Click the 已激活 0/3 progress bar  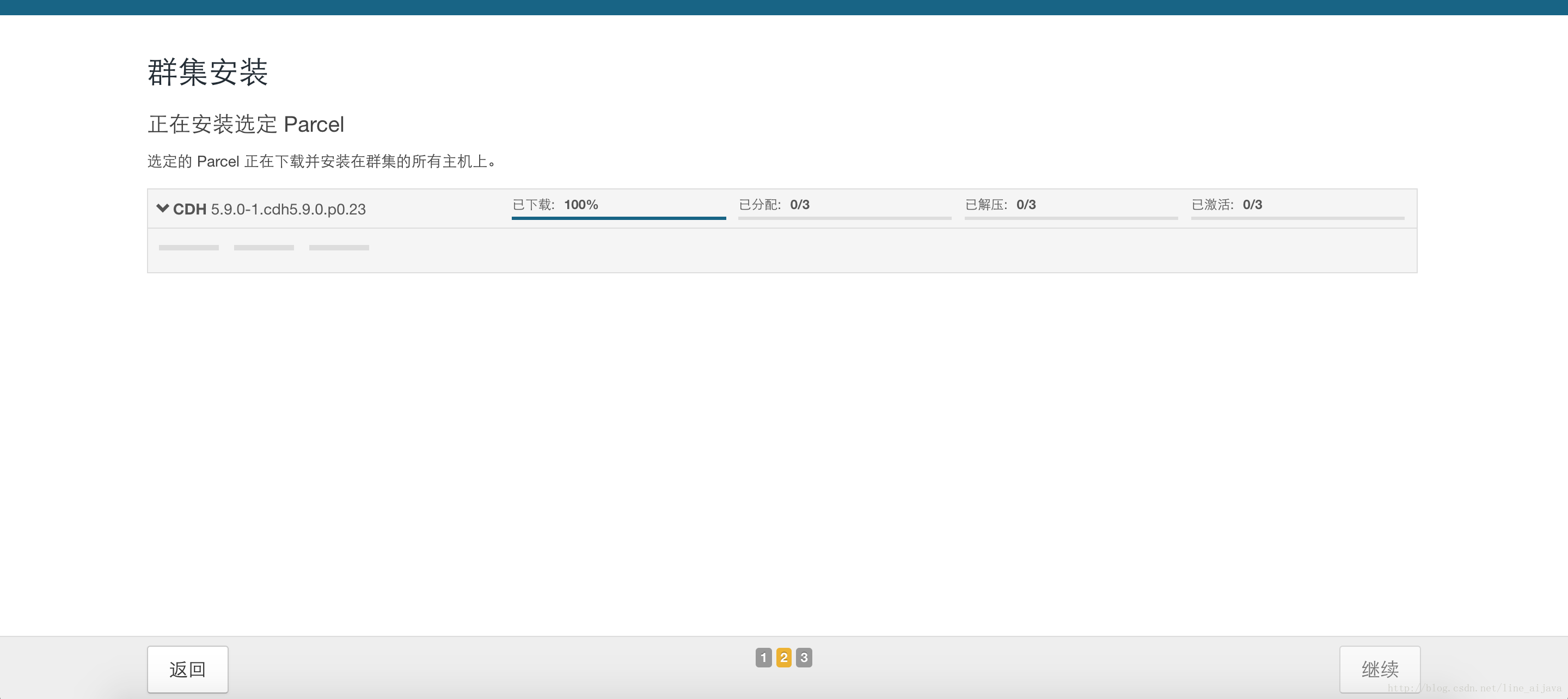coord(1298,218)
